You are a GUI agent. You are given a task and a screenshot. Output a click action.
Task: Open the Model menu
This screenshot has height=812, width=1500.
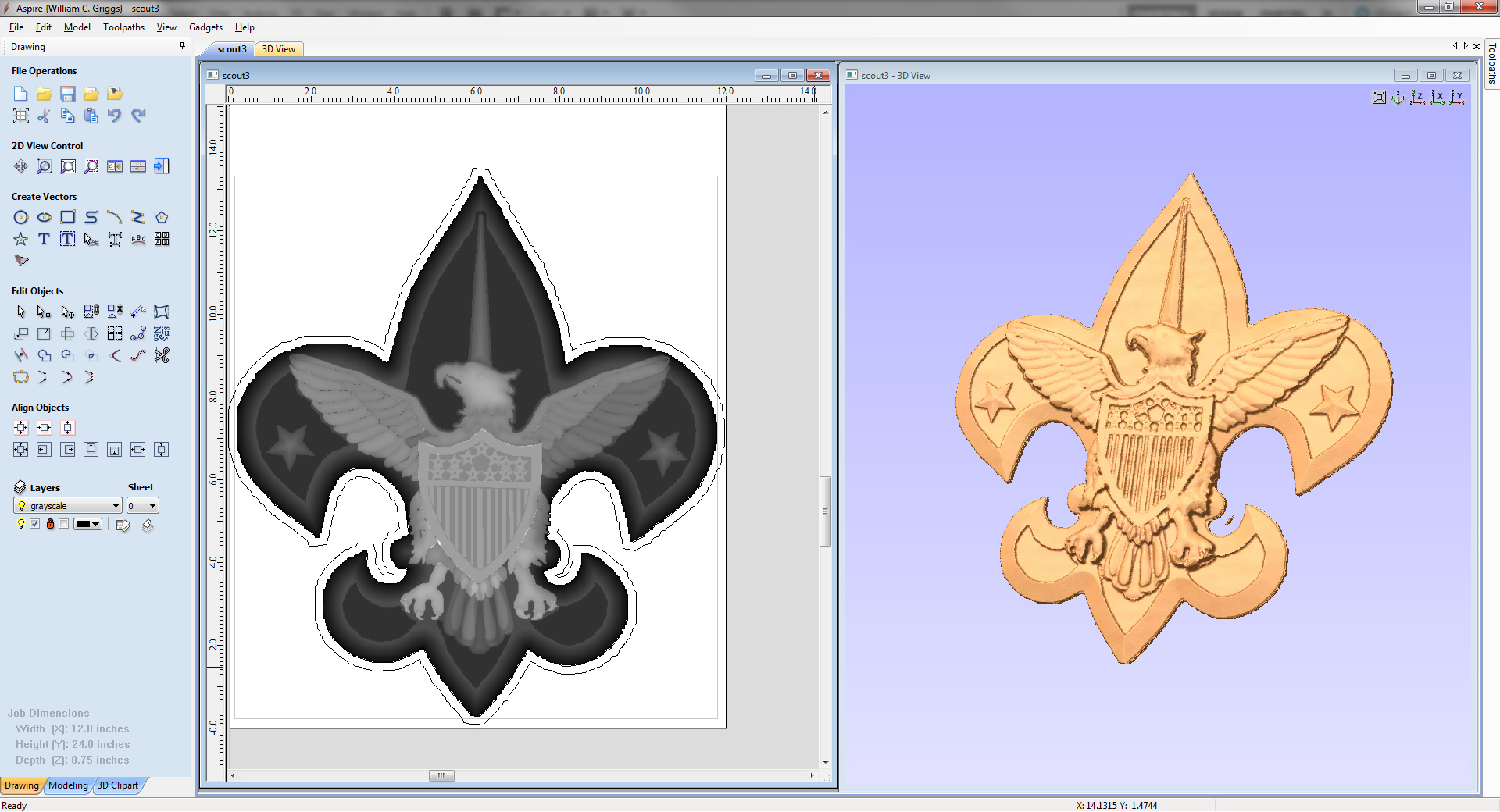tap(77, 27)
